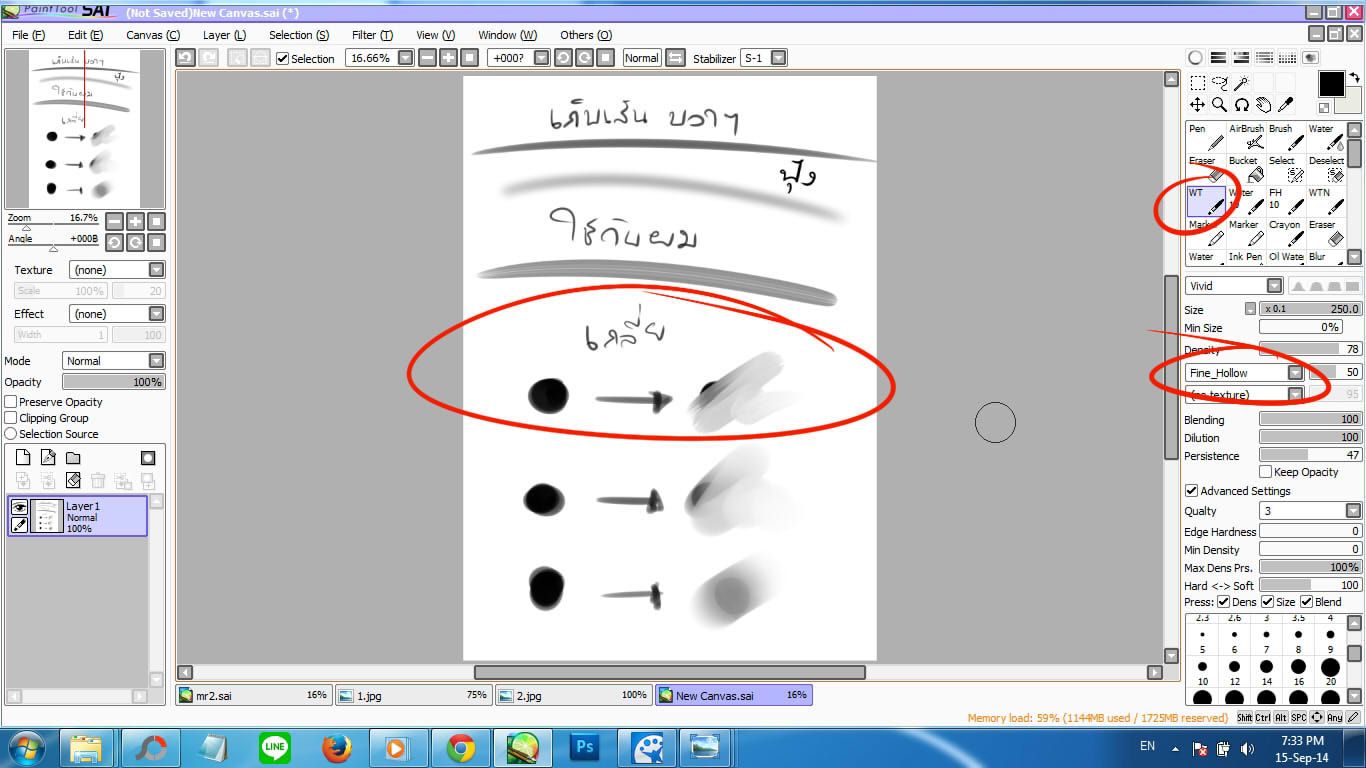Select the Brush tool
The width and height of the screenshot is (1366, 768).
click(1286, 137)
